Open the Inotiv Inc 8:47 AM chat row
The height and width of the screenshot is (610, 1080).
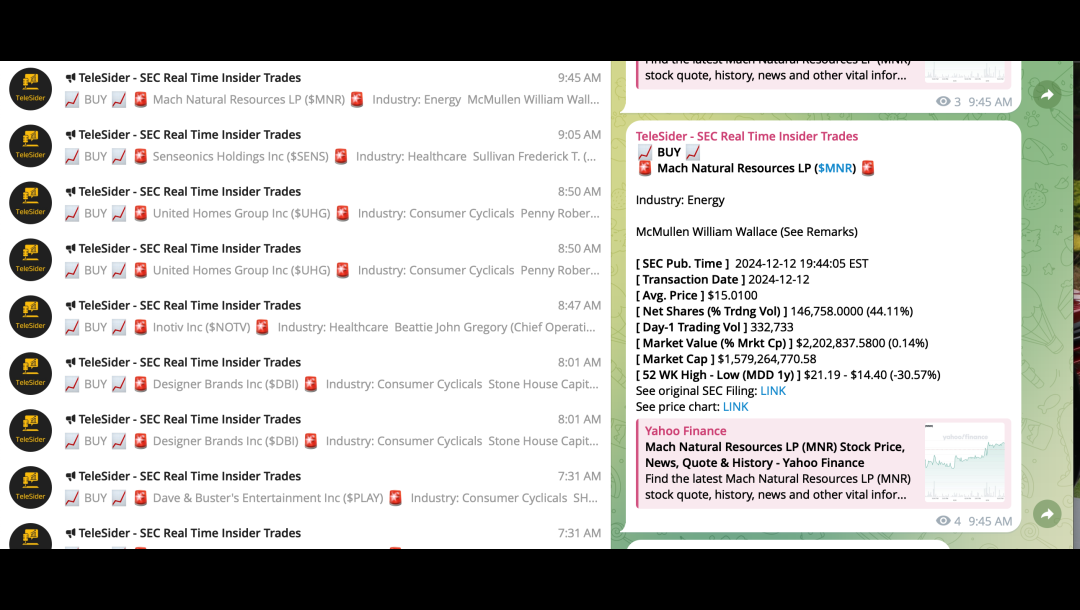pyautogui.click(x=305, y=317)
